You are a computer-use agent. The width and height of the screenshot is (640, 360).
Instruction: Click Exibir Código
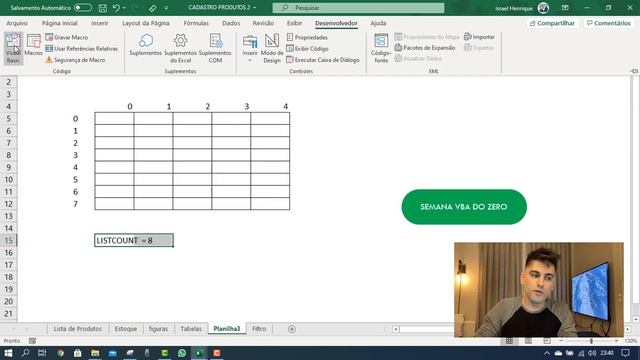[307, 49]
